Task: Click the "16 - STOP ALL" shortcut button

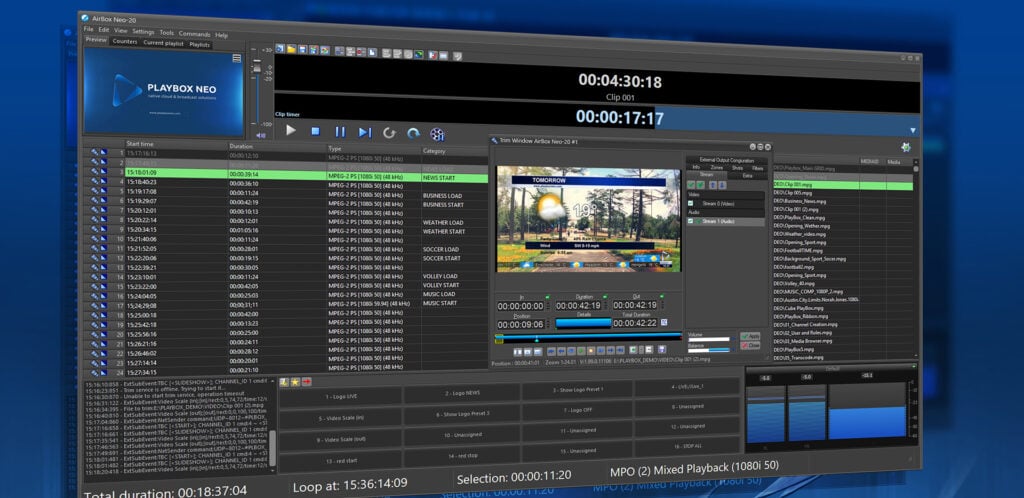Action: 688,446
